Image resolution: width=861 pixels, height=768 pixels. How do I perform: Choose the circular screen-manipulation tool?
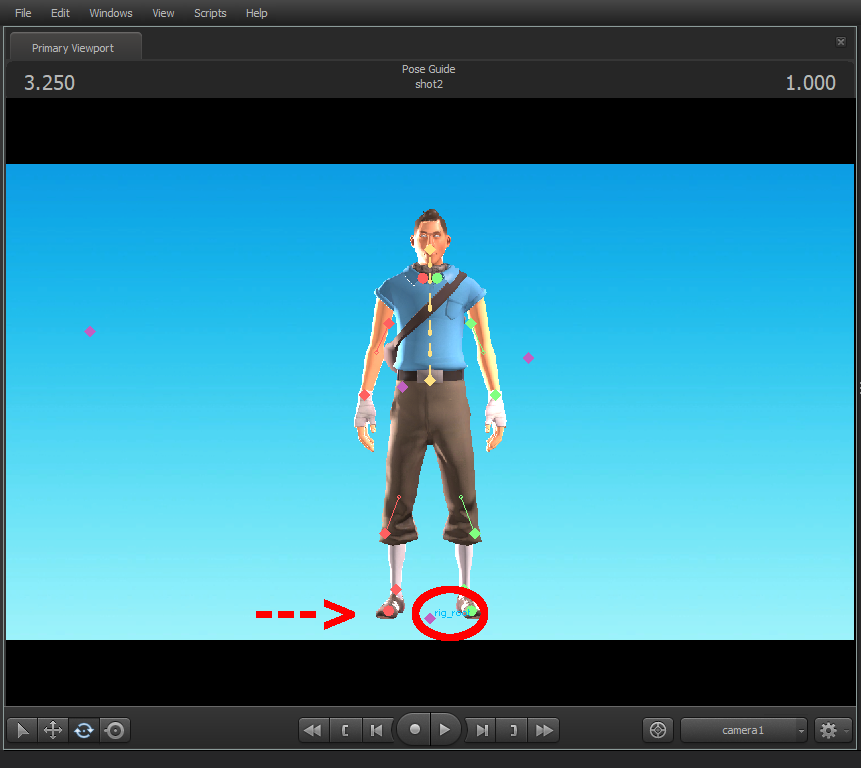(115, 730)
